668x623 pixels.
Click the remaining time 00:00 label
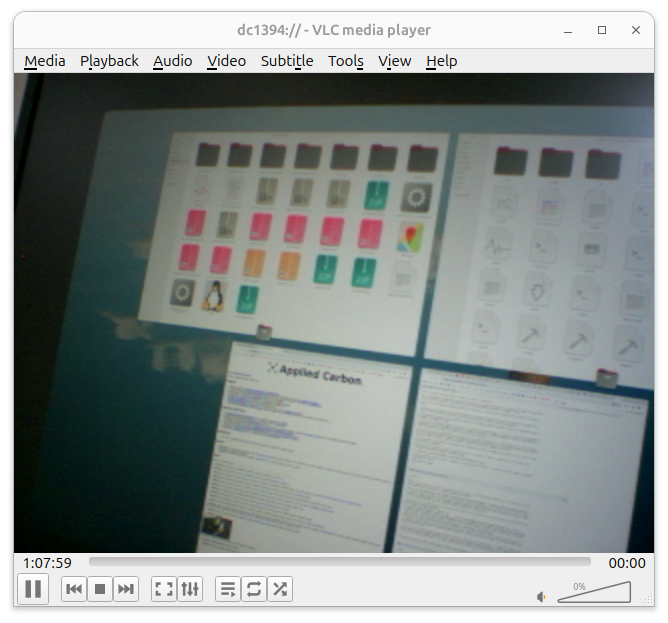point(627,563)
